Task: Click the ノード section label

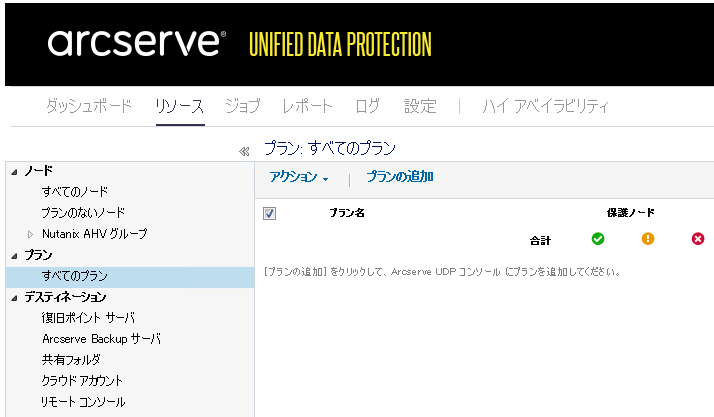Action: point(39,171)
